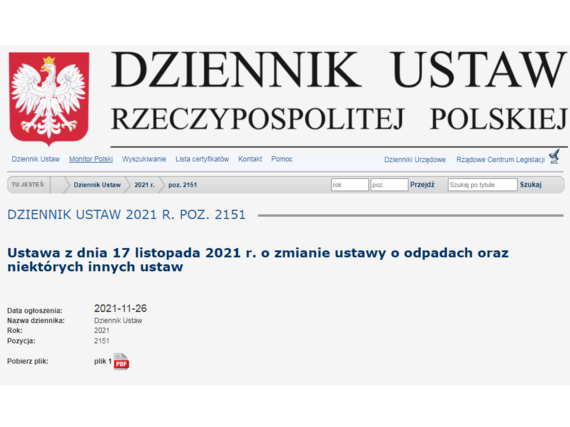
Task: Click the Ustawa z dnia 17 listopada title
Action: point(258,259)
